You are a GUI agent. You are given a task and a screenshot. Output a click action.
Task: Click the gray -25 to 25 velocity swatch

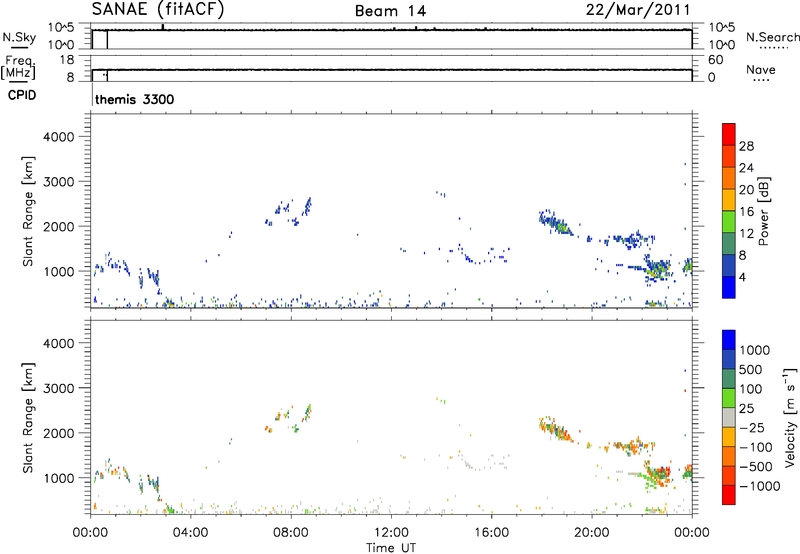(x=729, y=417)
